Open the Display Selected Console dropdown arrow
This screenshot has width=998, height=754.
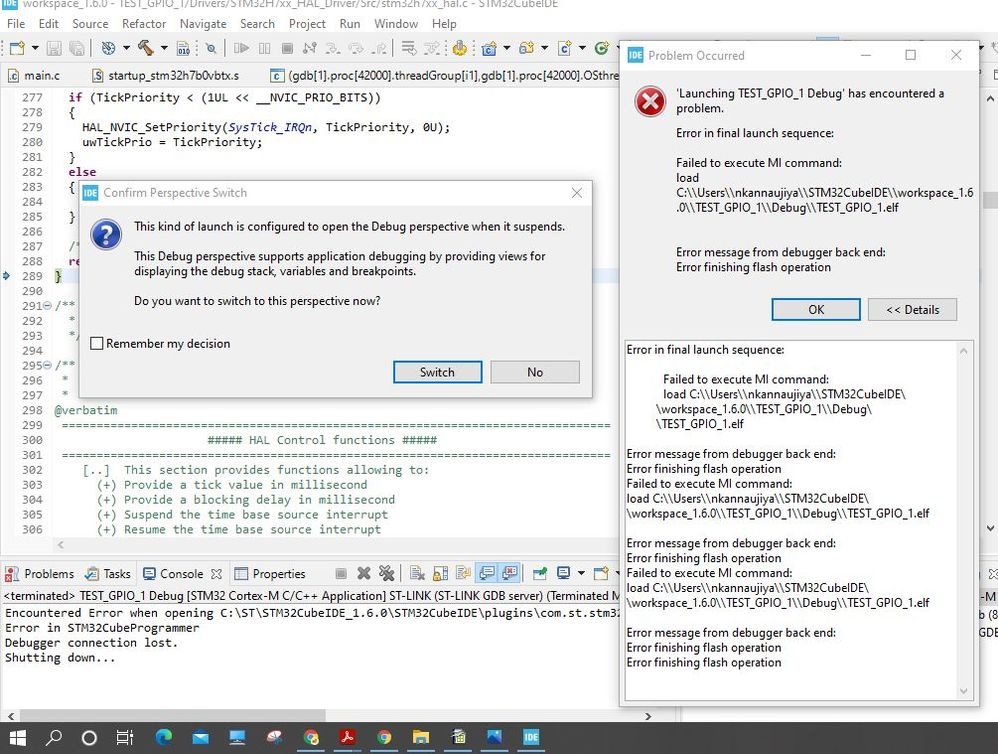pyautogui.click(x=580, y=573)
